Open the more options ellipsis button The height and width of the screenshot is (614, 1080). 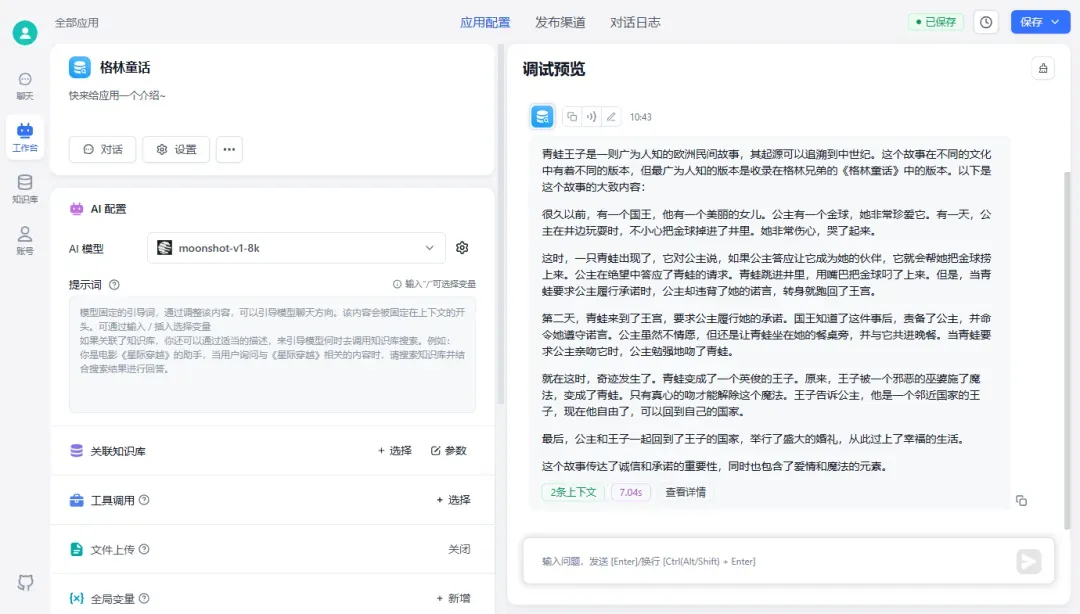point(229,150)
